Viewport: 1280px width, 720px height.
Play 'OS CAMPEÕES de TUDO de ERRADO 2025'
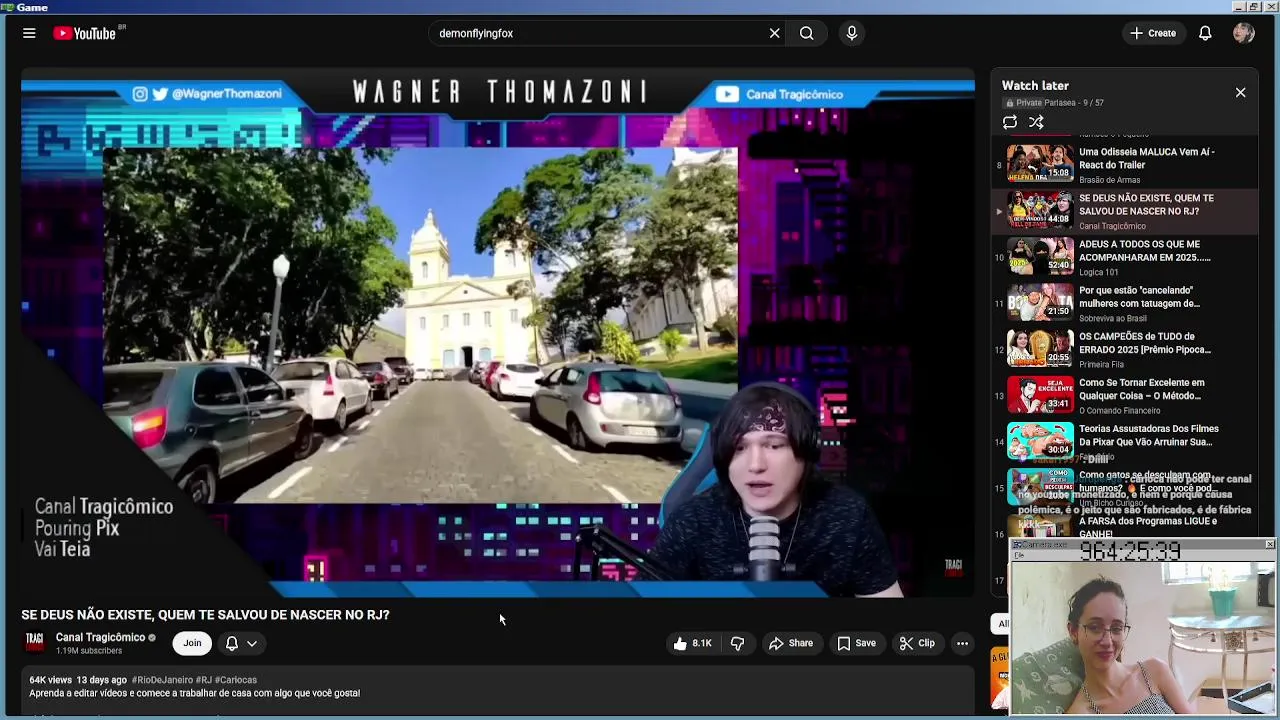pos(1144,343)
